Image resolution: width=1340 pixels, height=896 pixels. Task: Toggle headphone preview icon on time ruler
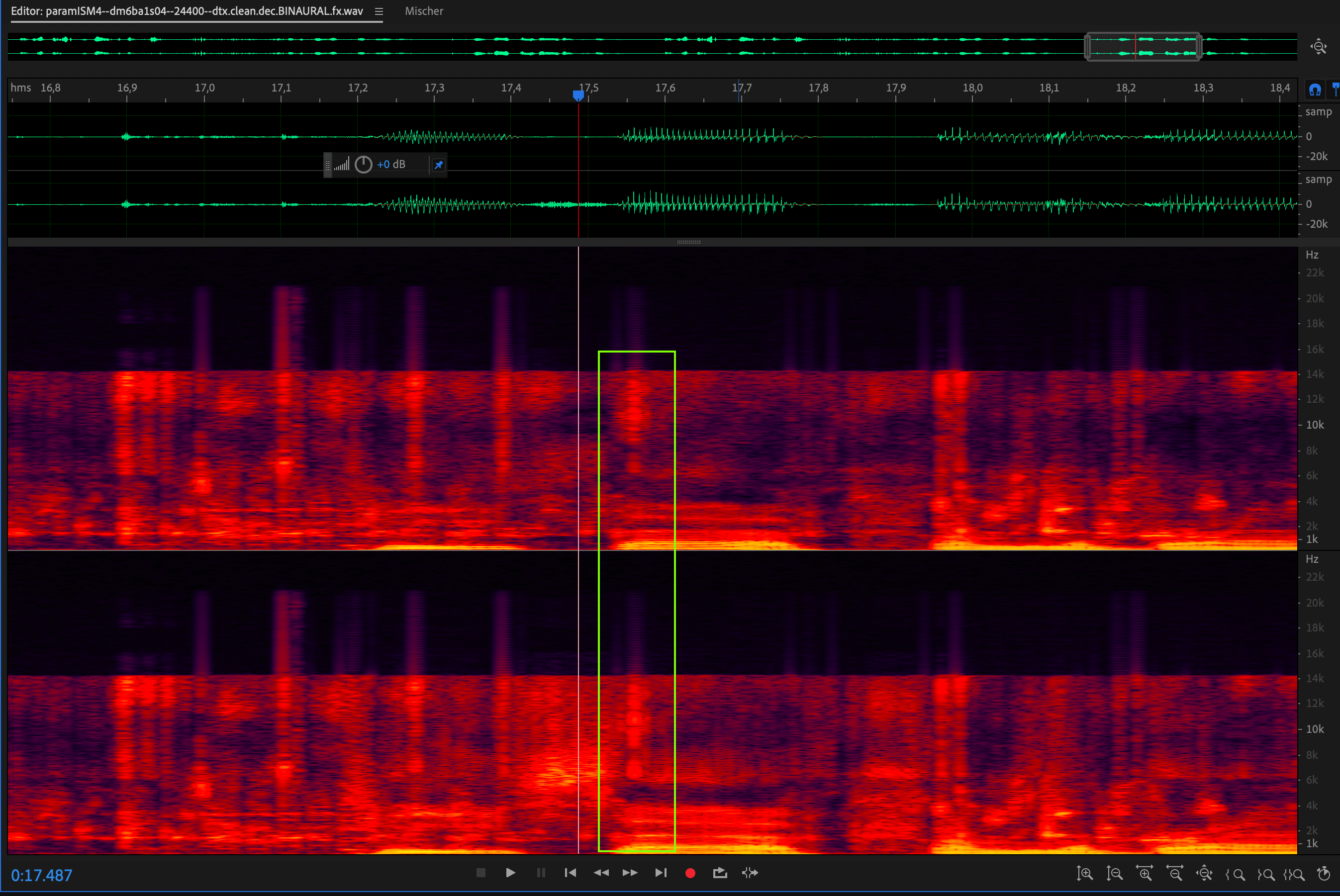click(1315, 90)
